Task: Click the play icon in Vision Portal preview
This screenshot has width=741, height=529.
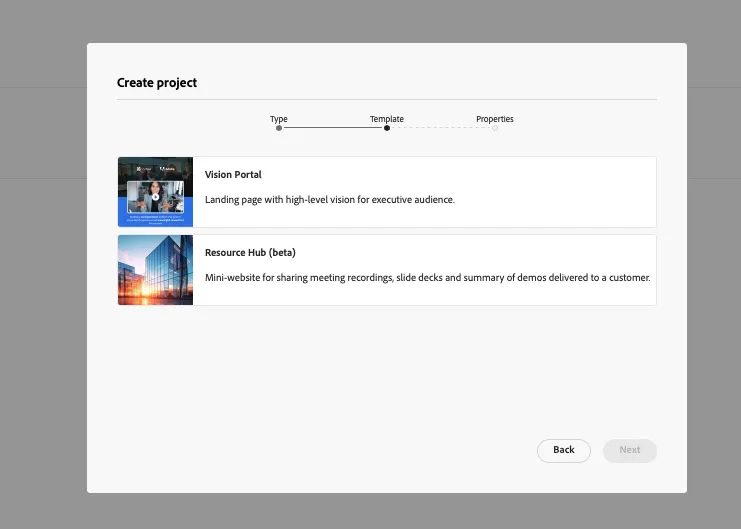Action: [155, 197]
